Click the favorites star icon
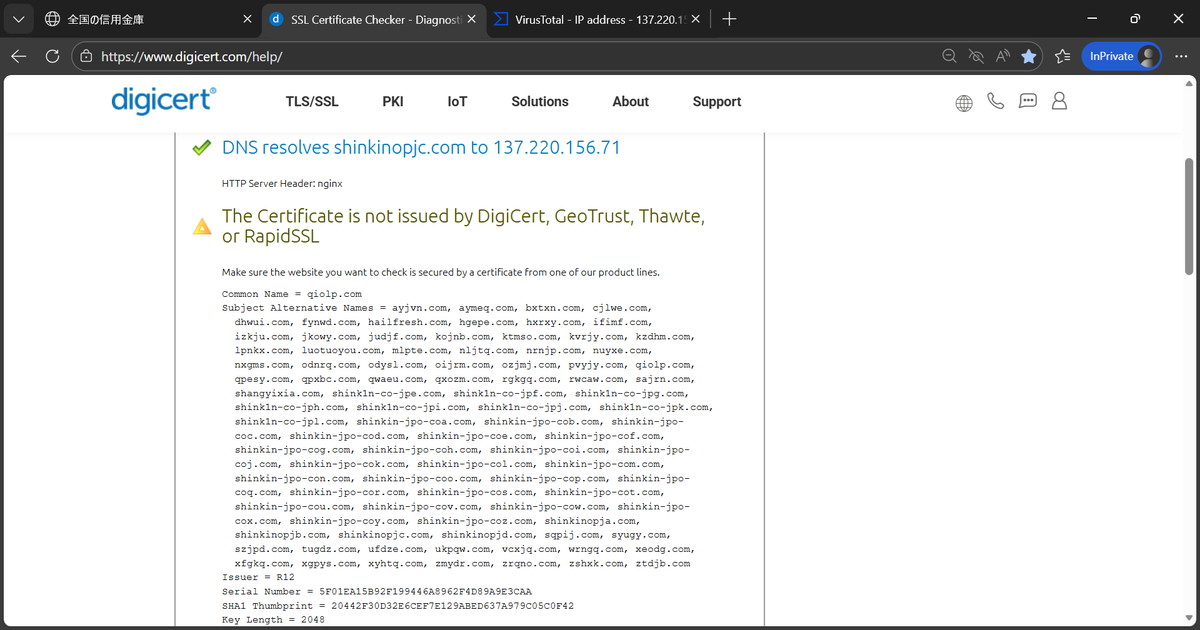This screenshot has height=630, width=1200. [1028, 57]
